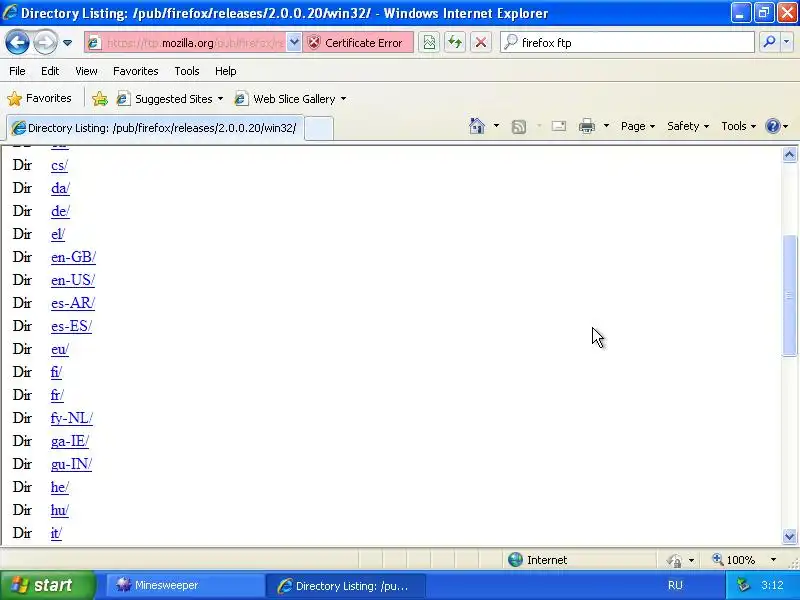Open the cs/ directory link

pos(59,165)
